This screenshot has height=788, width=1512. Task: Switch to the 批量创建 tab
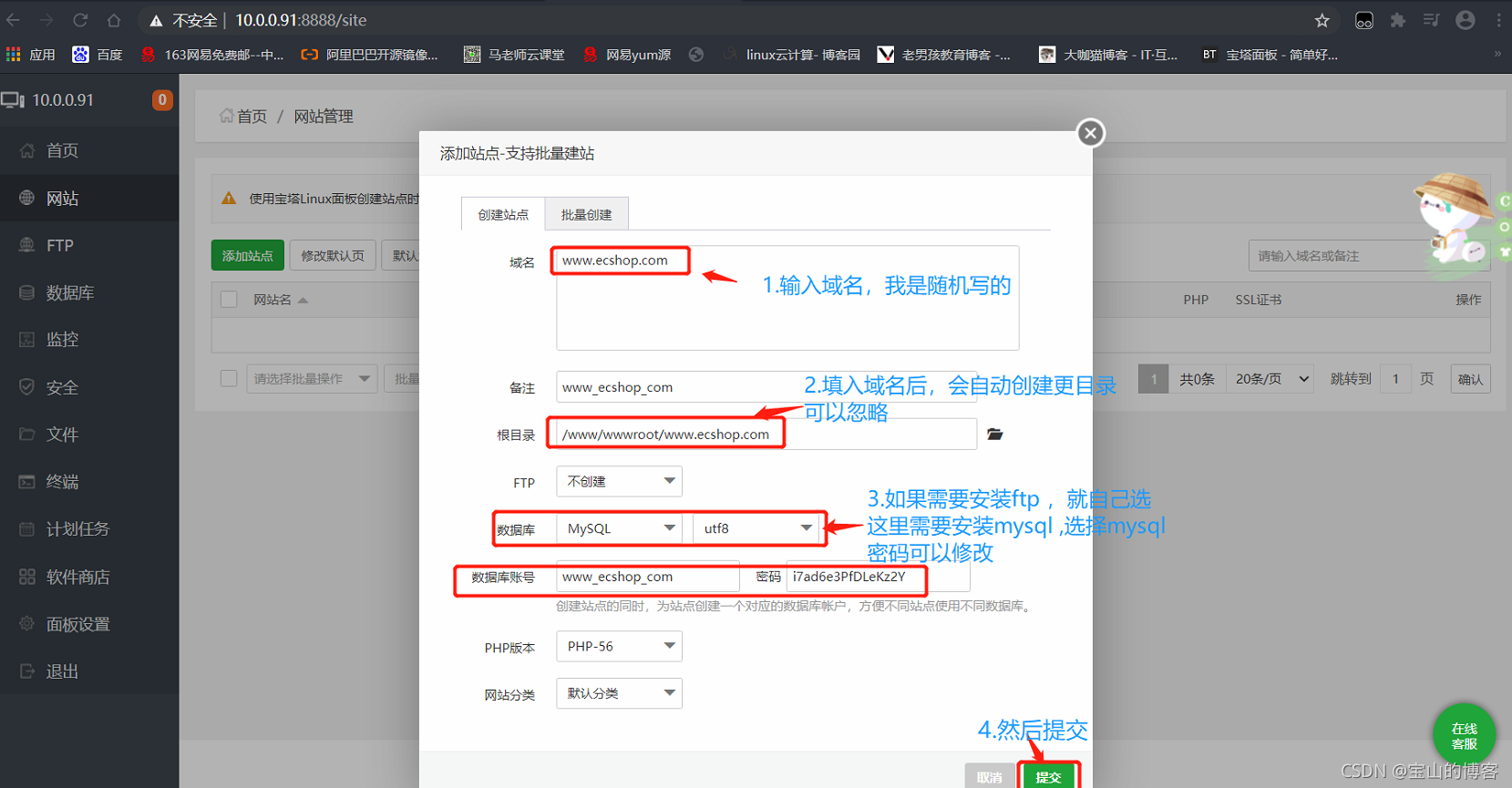586,215
